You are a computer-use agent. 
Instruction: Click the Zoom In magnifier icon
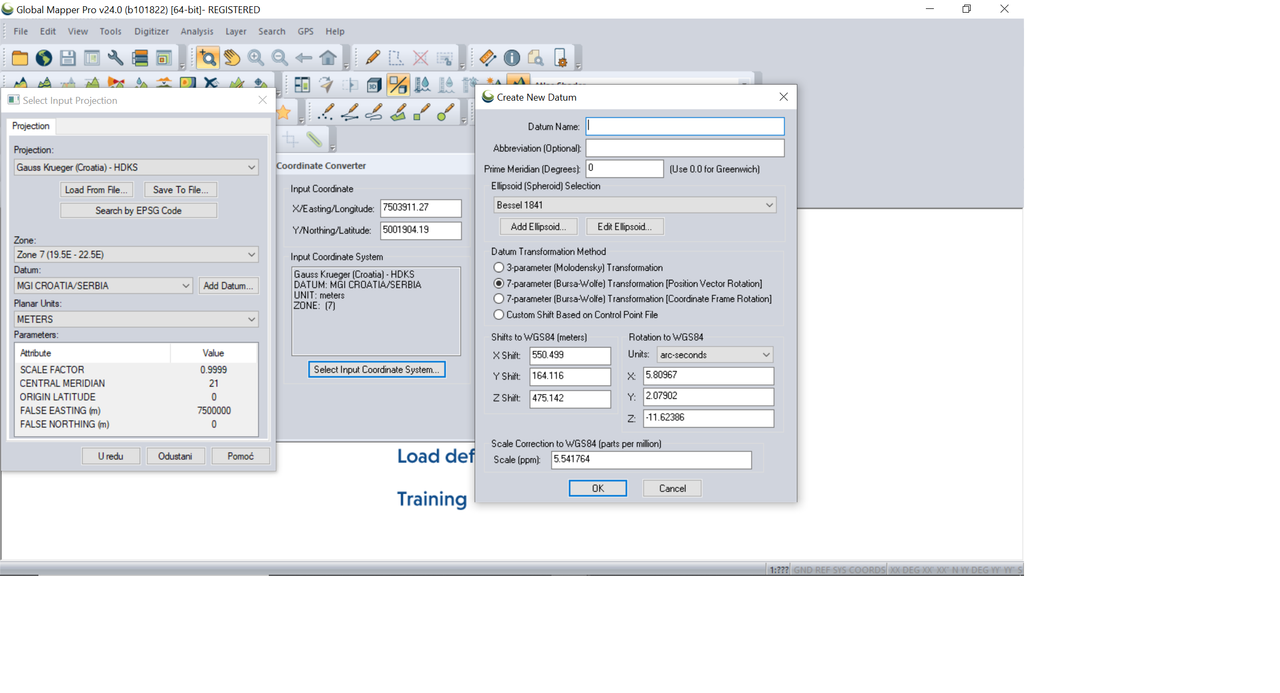click(x=255, y=58)
